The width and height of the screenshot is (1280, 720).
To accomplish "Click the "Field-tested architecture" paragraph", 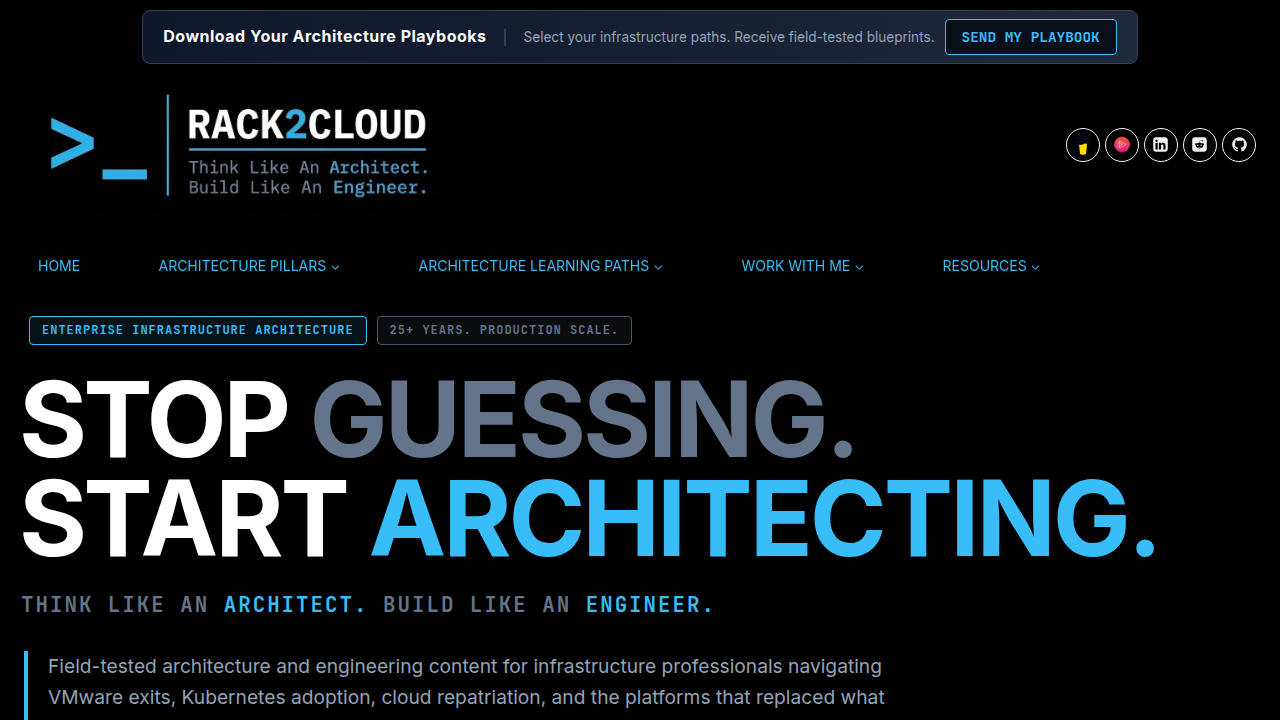I will (466, 682).
